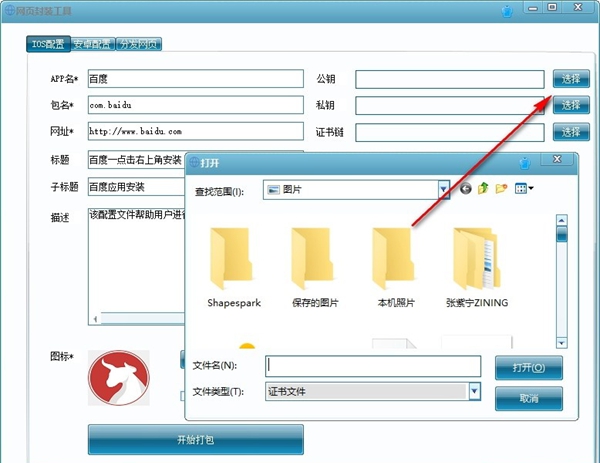Click the 打开(O) button
This screenshot has width=600, height=463.
[x=529, y=368]
